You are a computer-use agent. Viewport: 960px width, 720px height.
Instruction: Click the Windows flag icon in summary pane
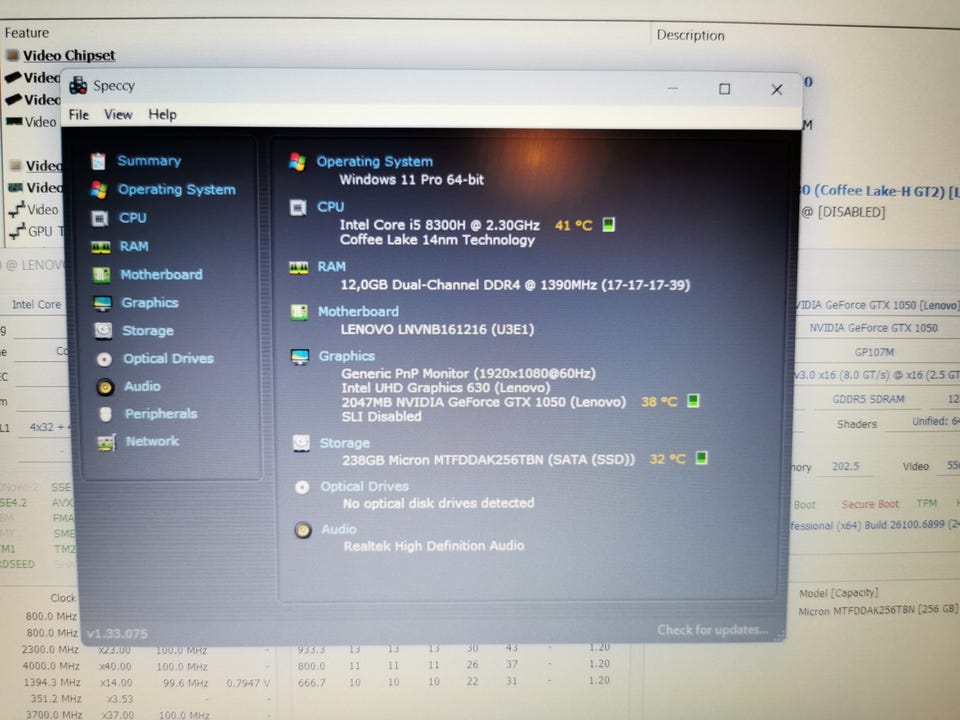click(x=298, y=162)
